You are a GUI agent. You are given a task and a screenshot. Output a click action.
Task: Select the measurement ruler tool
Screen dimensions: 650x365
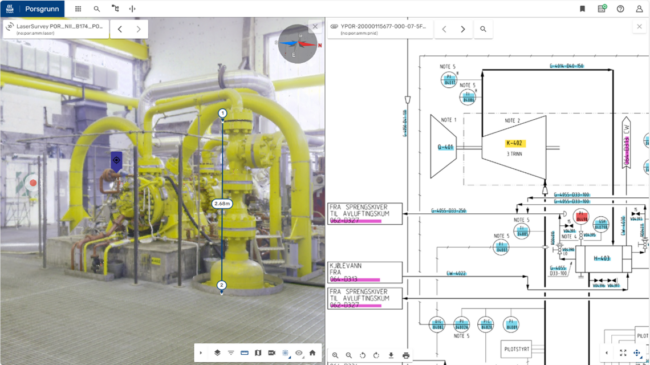click(x=245, y=353)
